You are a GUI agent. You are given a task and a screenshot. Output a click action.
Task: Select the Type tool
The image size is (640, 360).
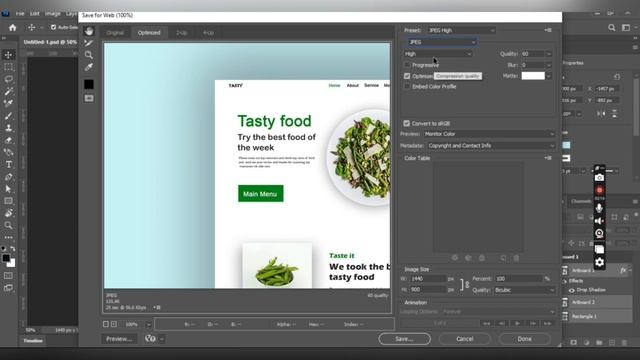(8, 164)
